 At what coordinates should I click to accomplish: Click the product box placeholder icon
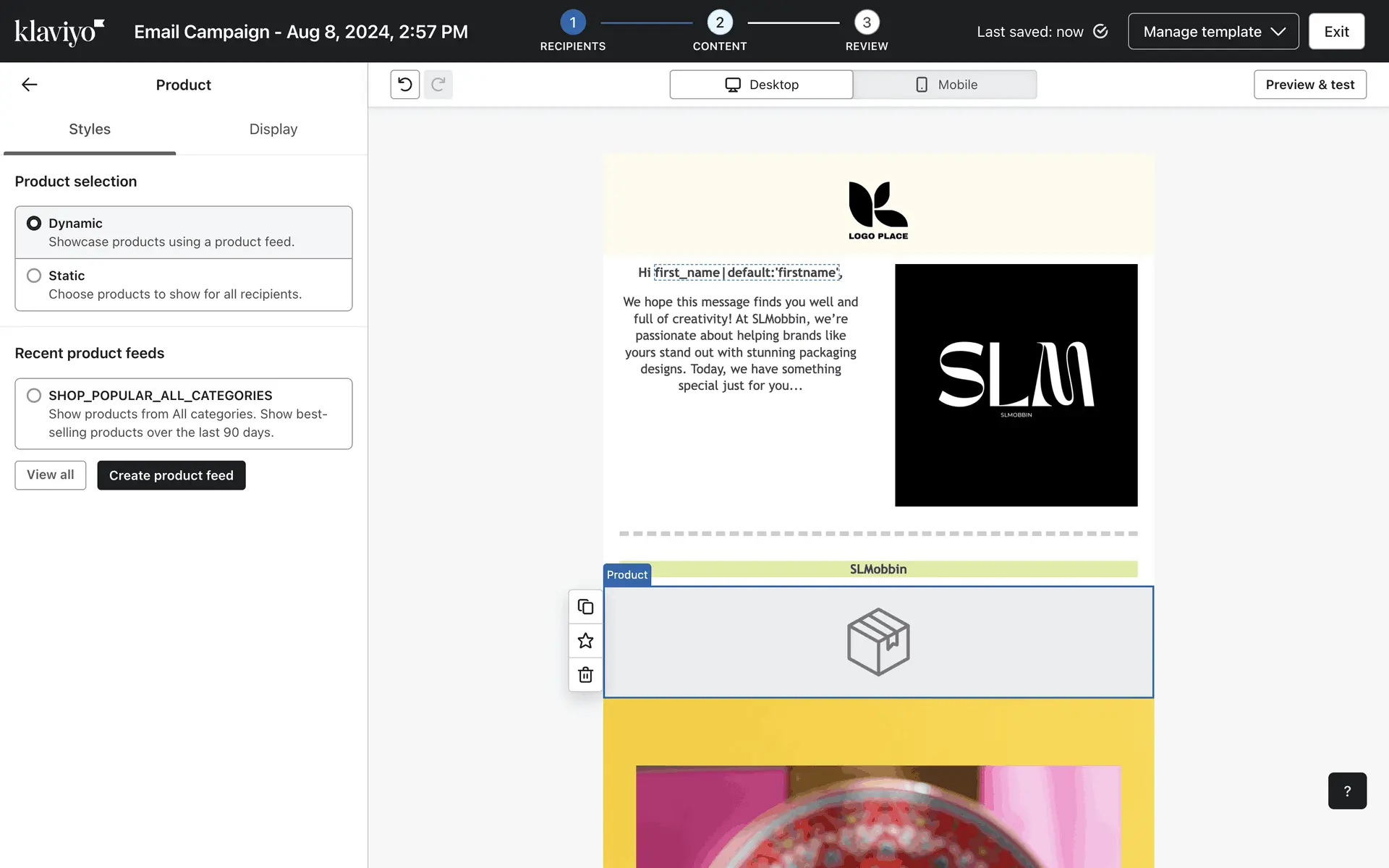coord(878,642)
